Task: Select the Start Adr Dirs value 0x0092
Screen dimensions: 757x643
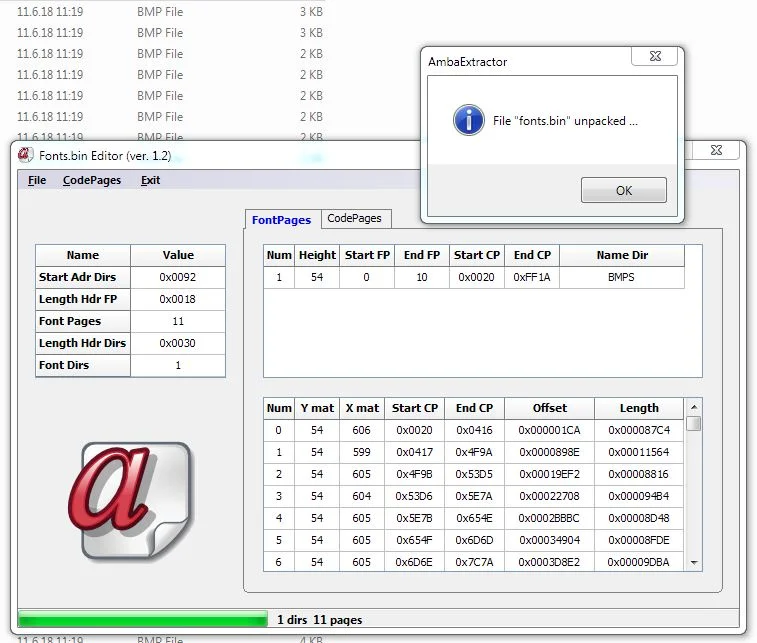Action: pos(178,277)
